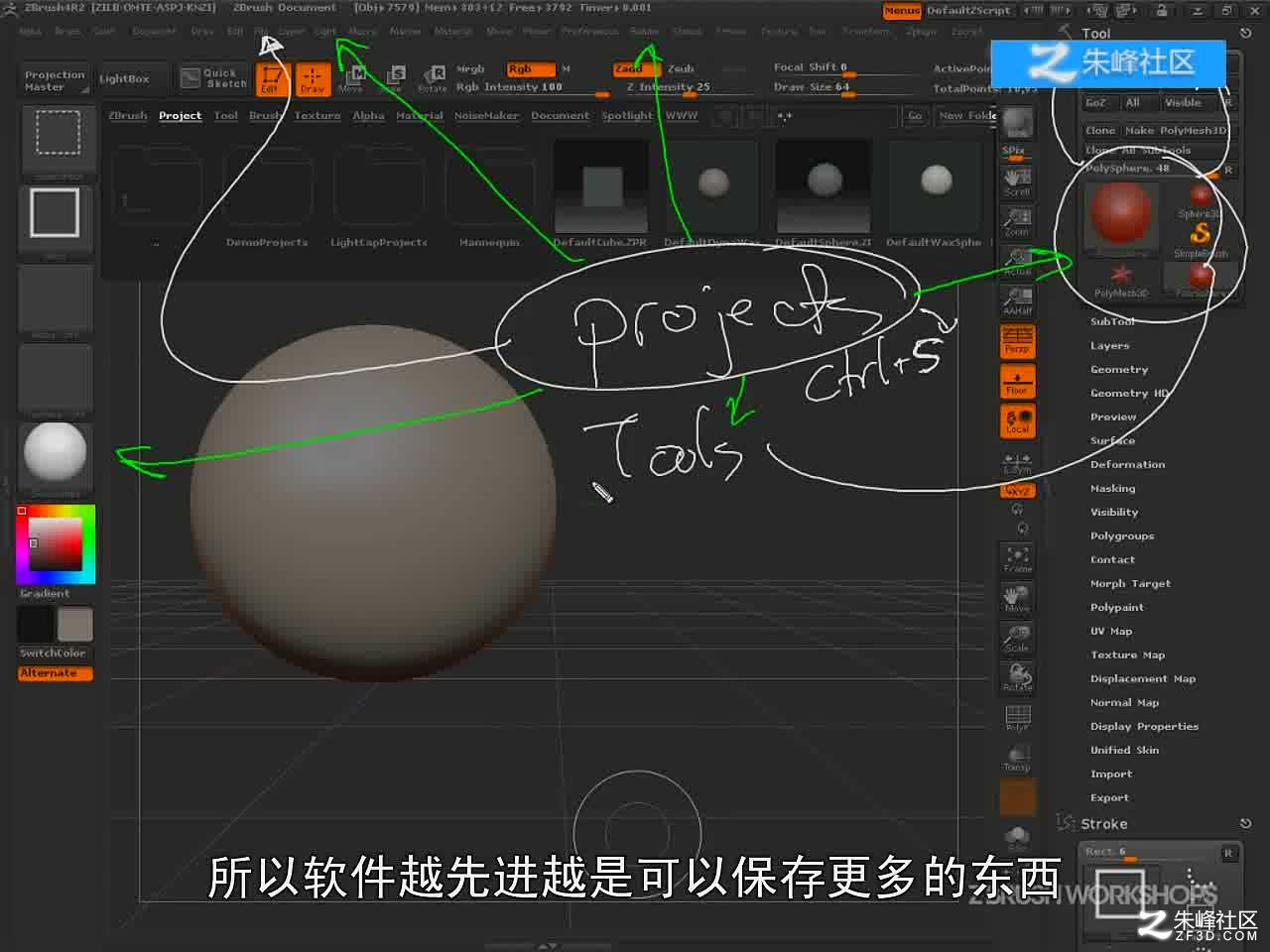The height and width of the screenshot is (952, 1270).
Task: Switch to LightBox Spotlight tab
Action: click(627, 116)
